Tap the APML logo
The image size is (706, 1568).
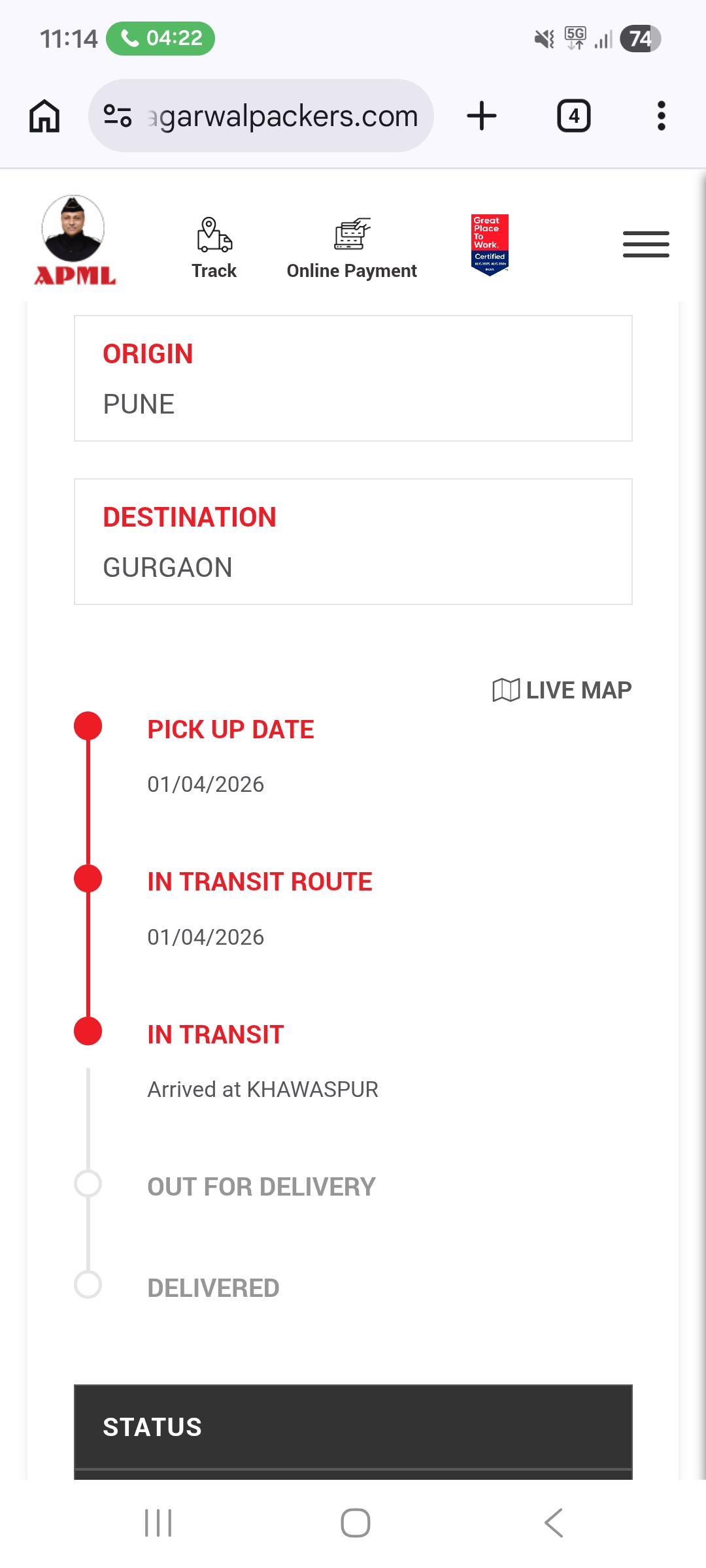click(74, 241)
